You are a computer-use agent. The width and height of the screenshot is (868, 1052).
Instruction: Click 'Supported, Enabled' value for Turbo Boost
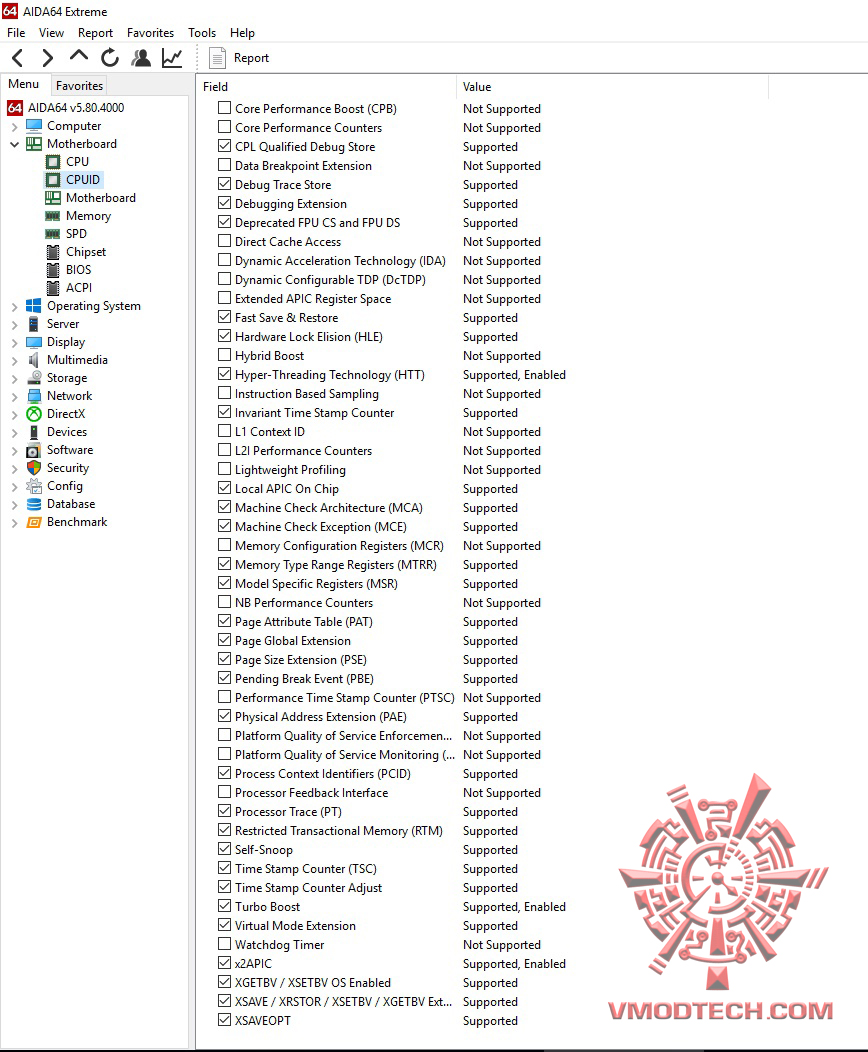(514, 906)
